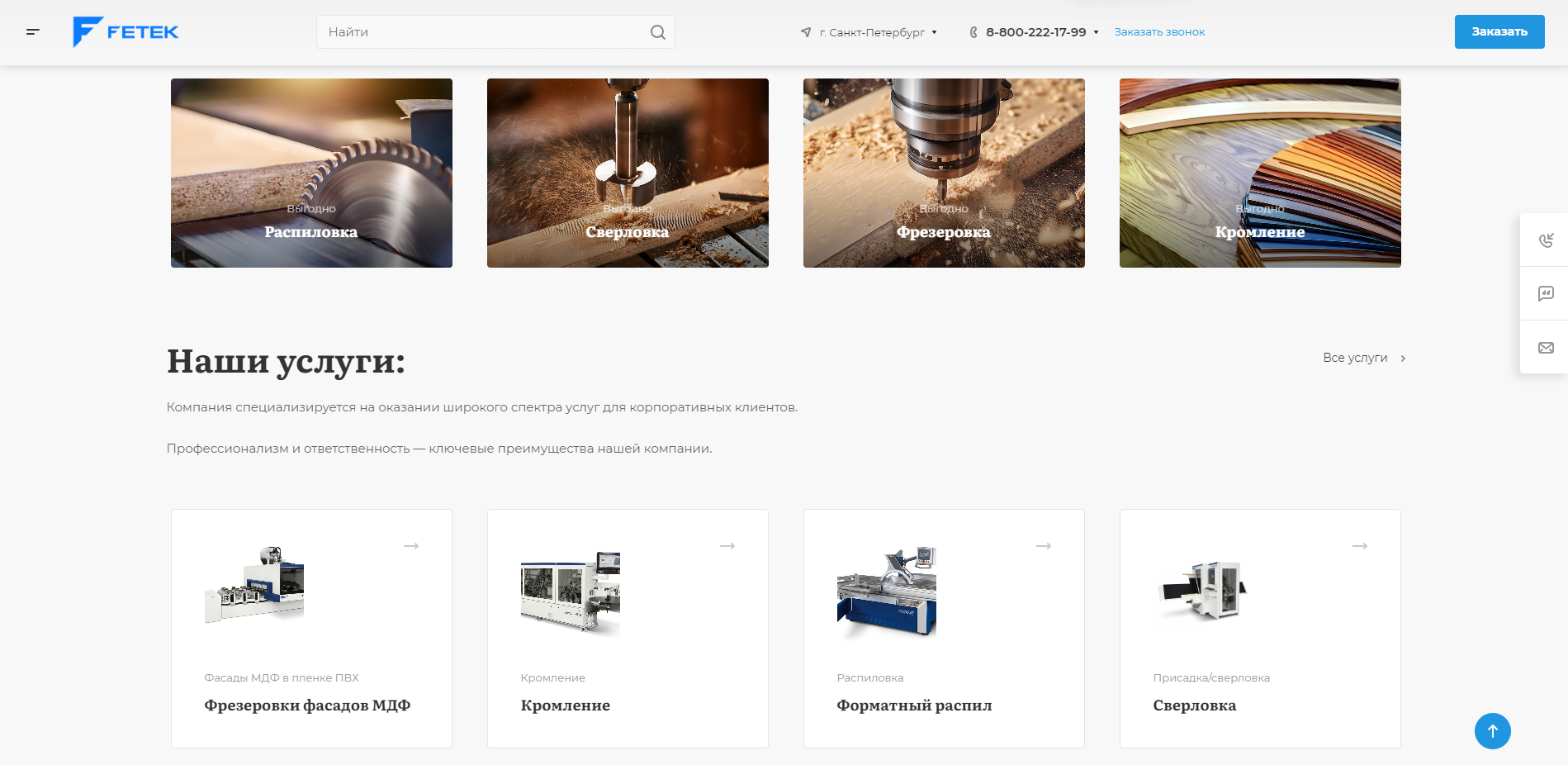Click the panel saw image for Форматный распил
Image resolution: width=1568 pixels, height=765 pixels.
[x=887, y=592]
